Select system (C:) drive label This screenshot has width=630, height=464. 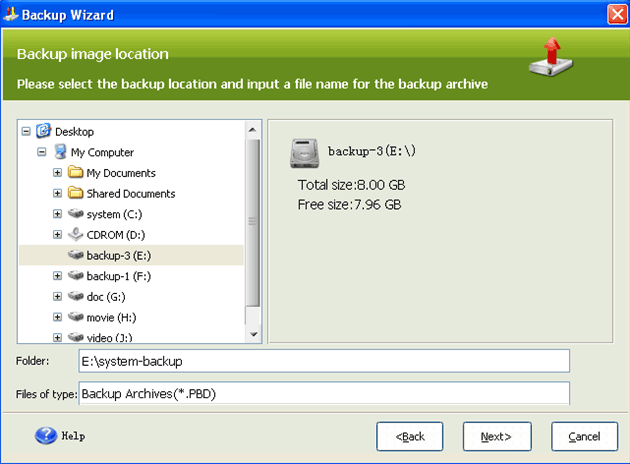tap(115, 214)
